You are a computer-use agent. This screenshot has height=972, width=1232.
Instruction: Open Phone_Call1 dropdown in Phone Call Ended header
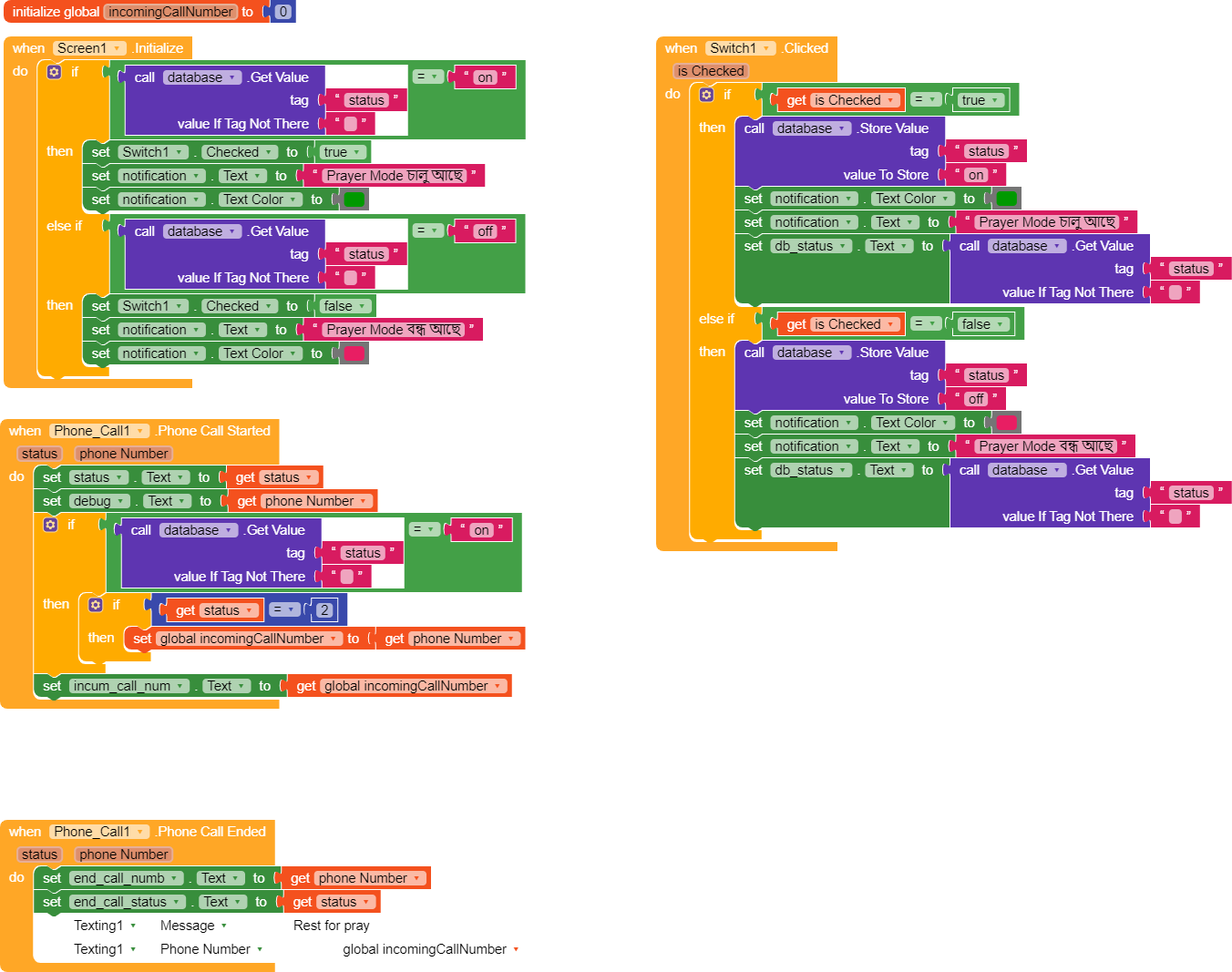[x=98, y=832]
